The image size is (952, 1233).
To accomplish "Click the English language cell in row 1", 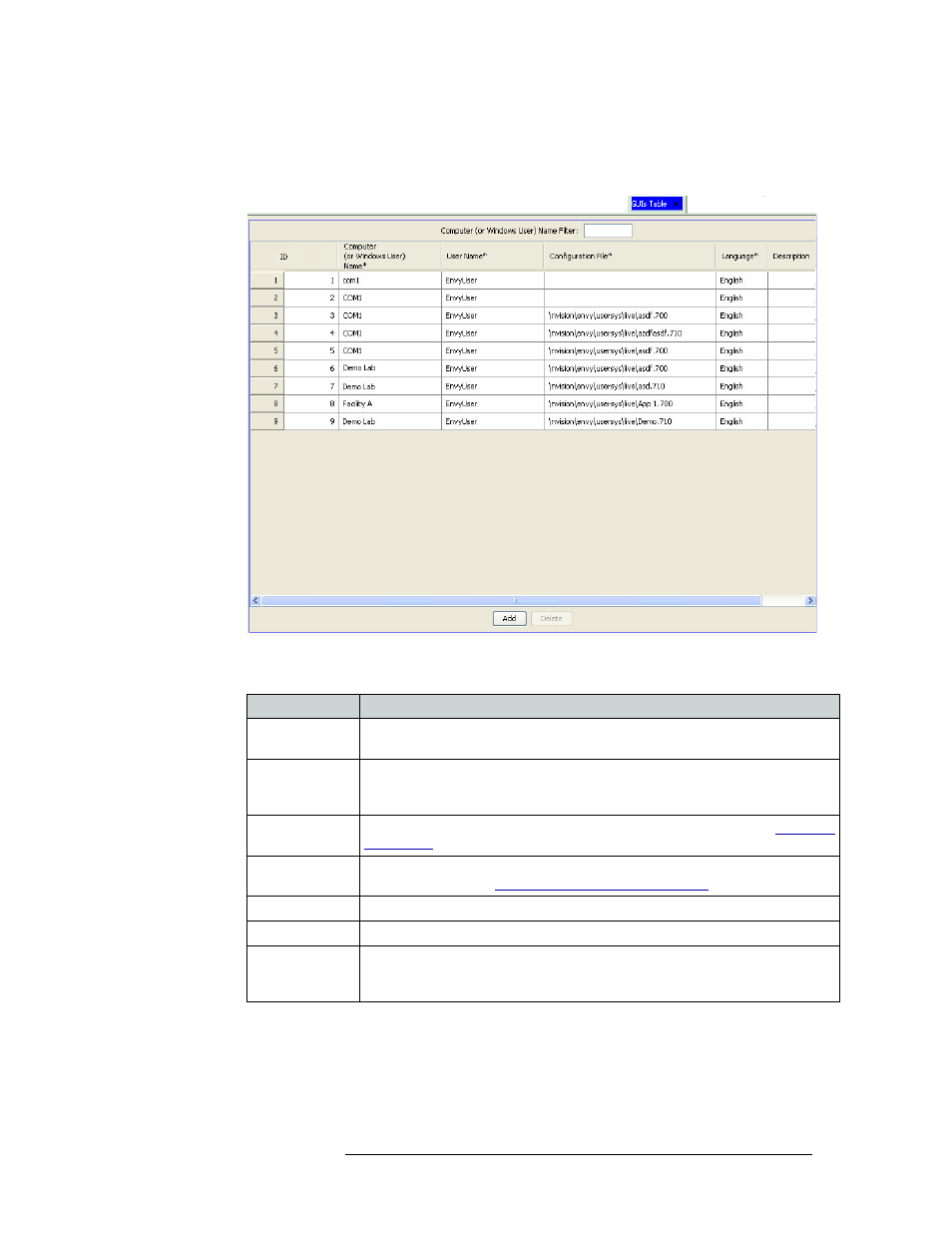I will [741, 281].
